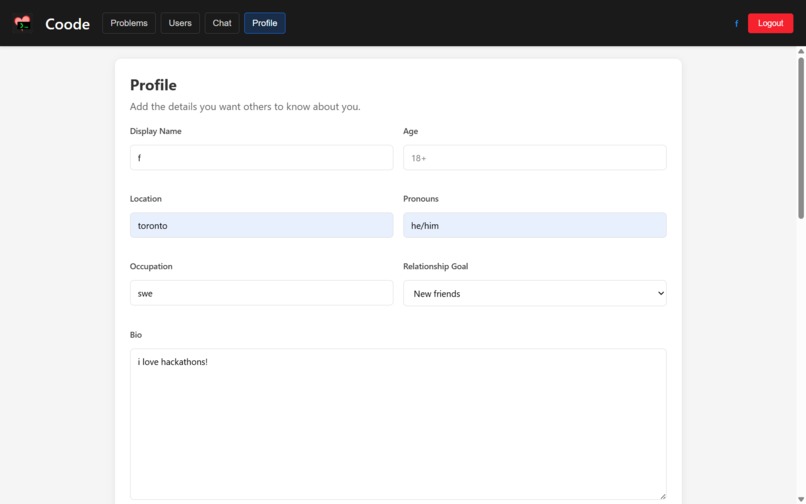The height and width of the screenshot is (504, 806).
Task: Click into the Age field
Action: 535,157
